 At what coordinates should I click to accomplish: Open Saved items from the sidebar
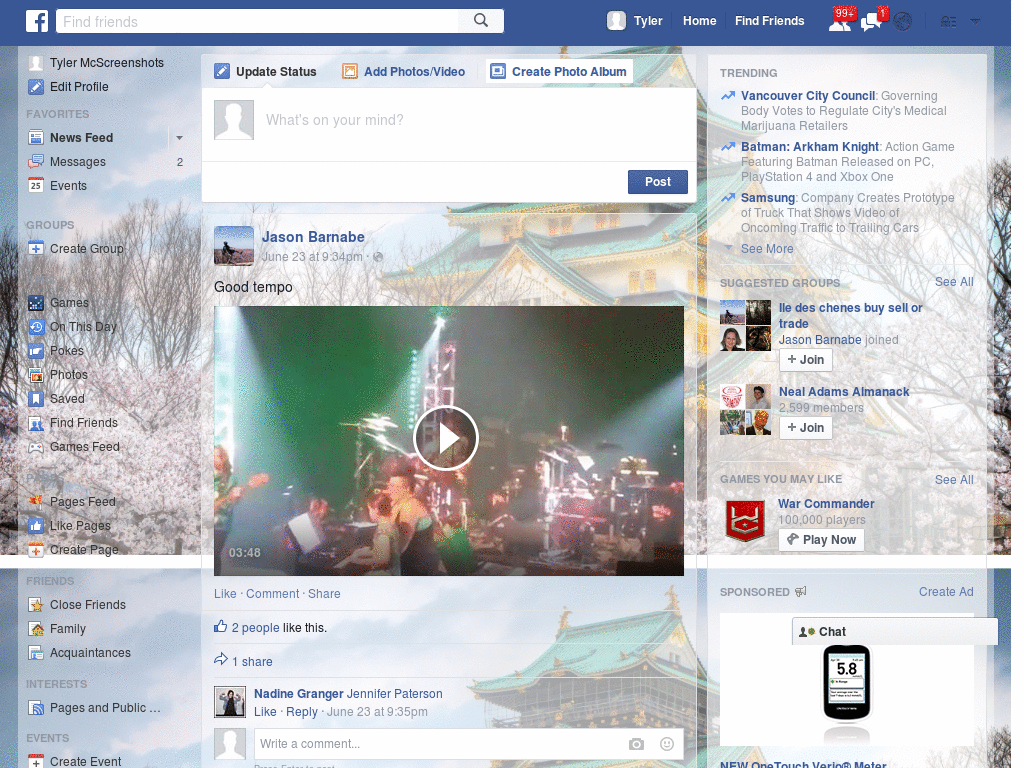click(x=34, y=399)
